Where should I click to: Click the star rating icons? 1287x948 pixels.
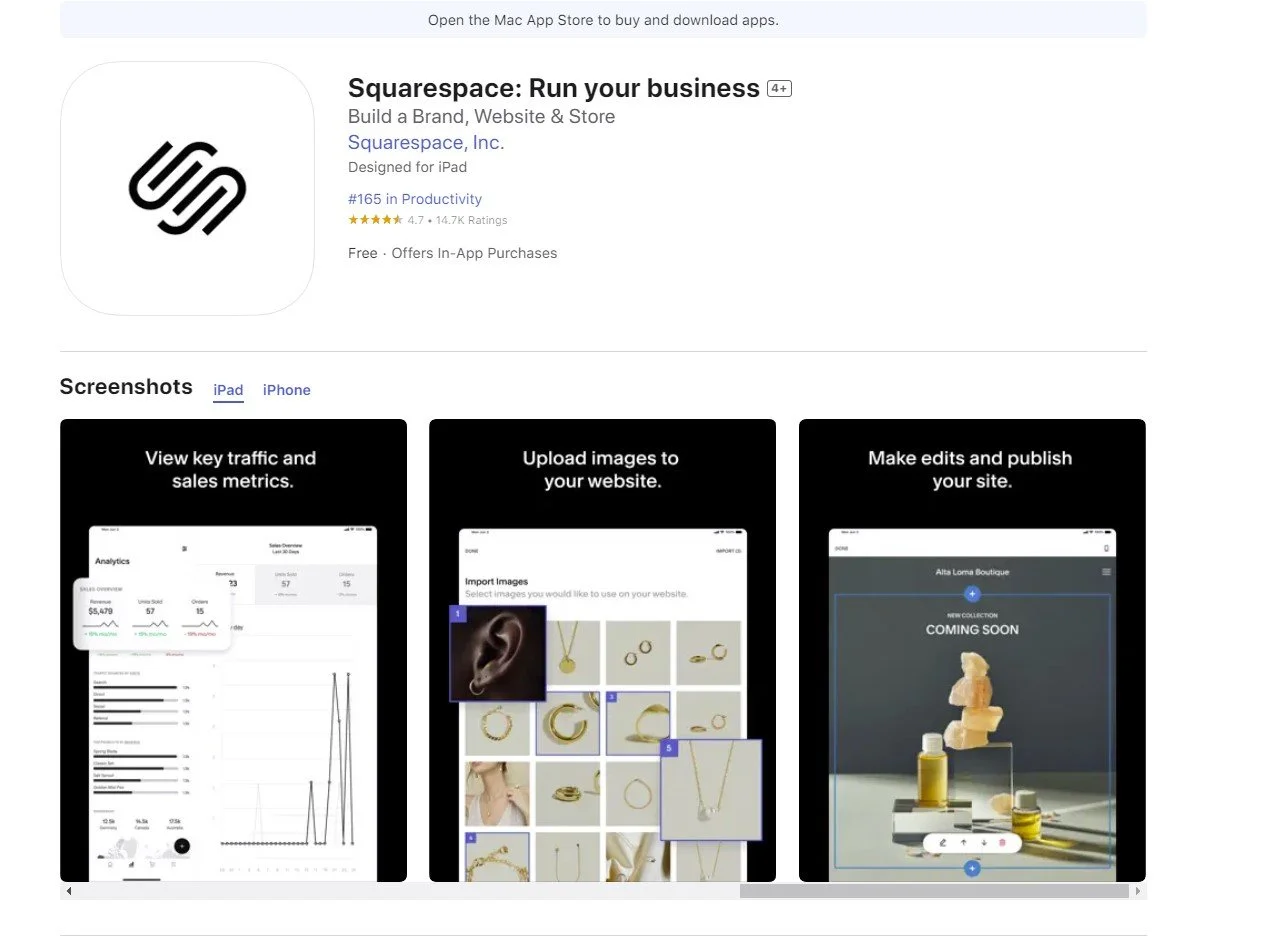coord(375,220)
